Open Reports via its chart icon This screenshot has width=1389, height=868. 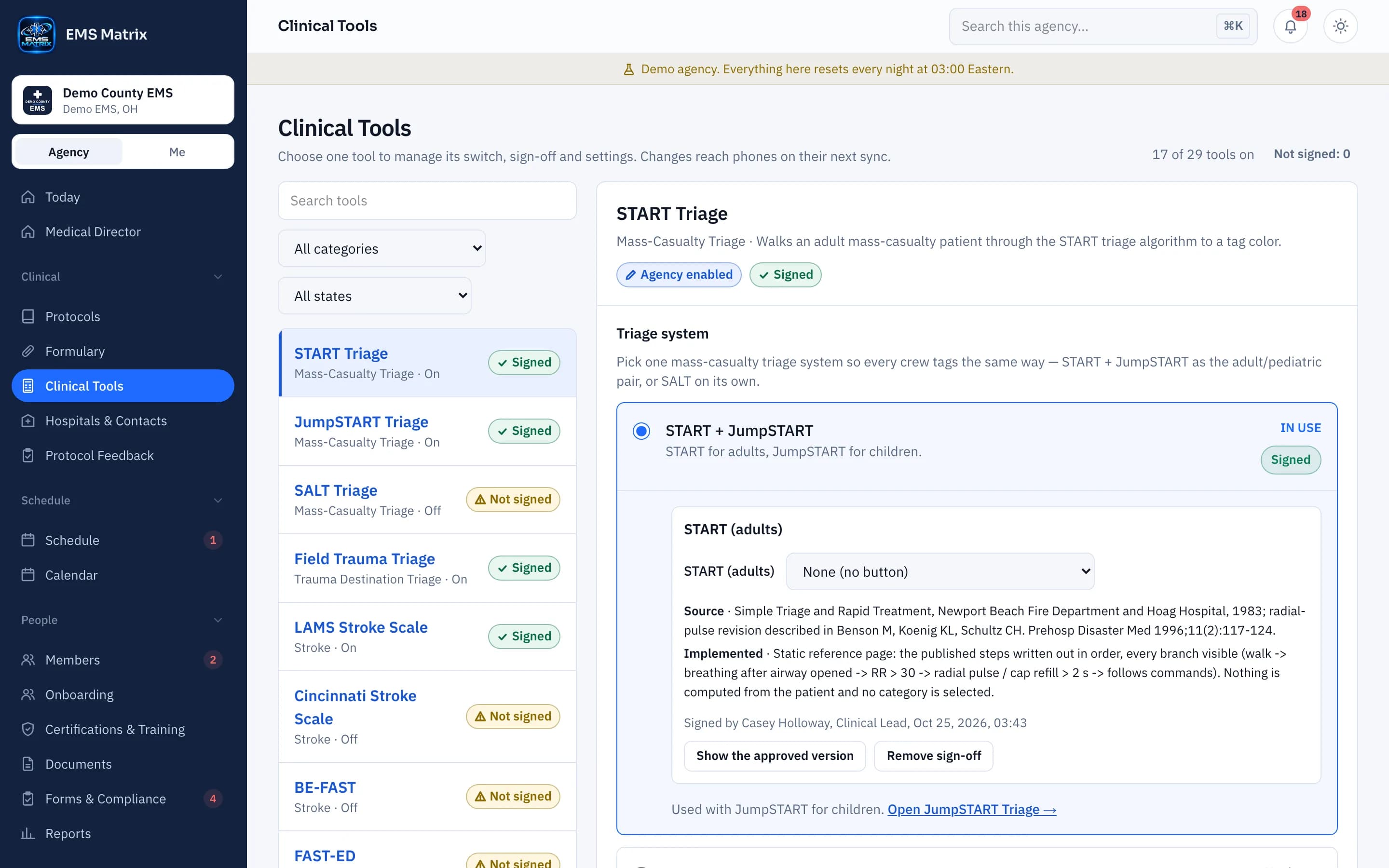(x=28, y=833)
